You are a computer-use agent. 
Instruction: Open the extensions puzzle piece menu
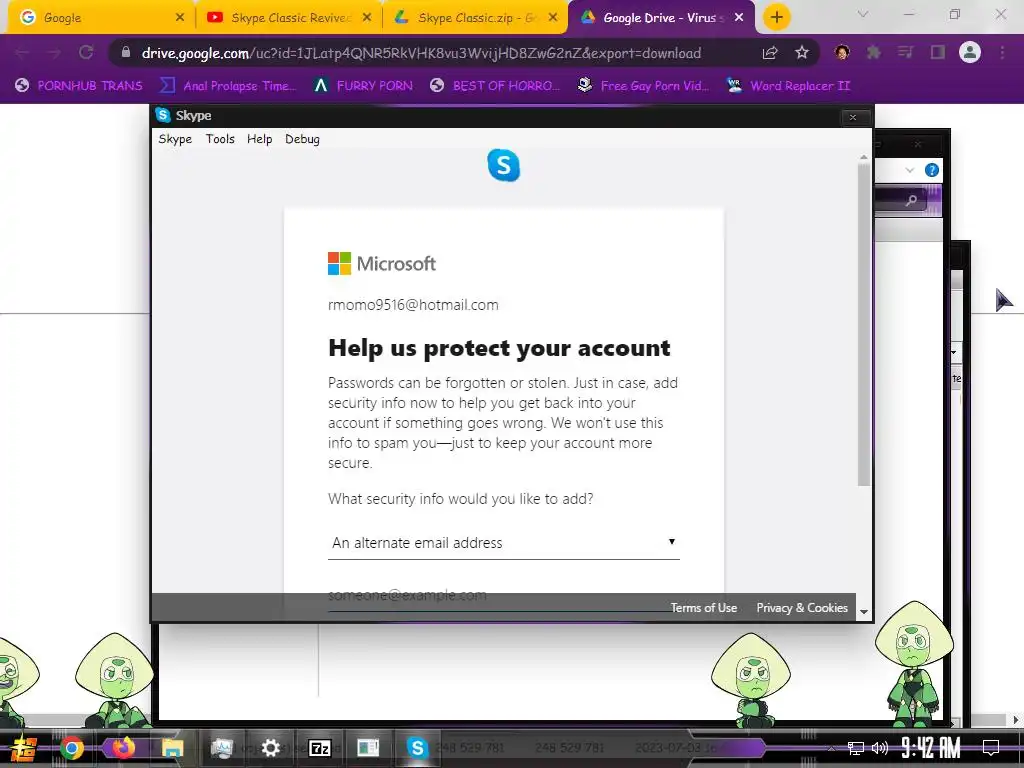(874, 53)
